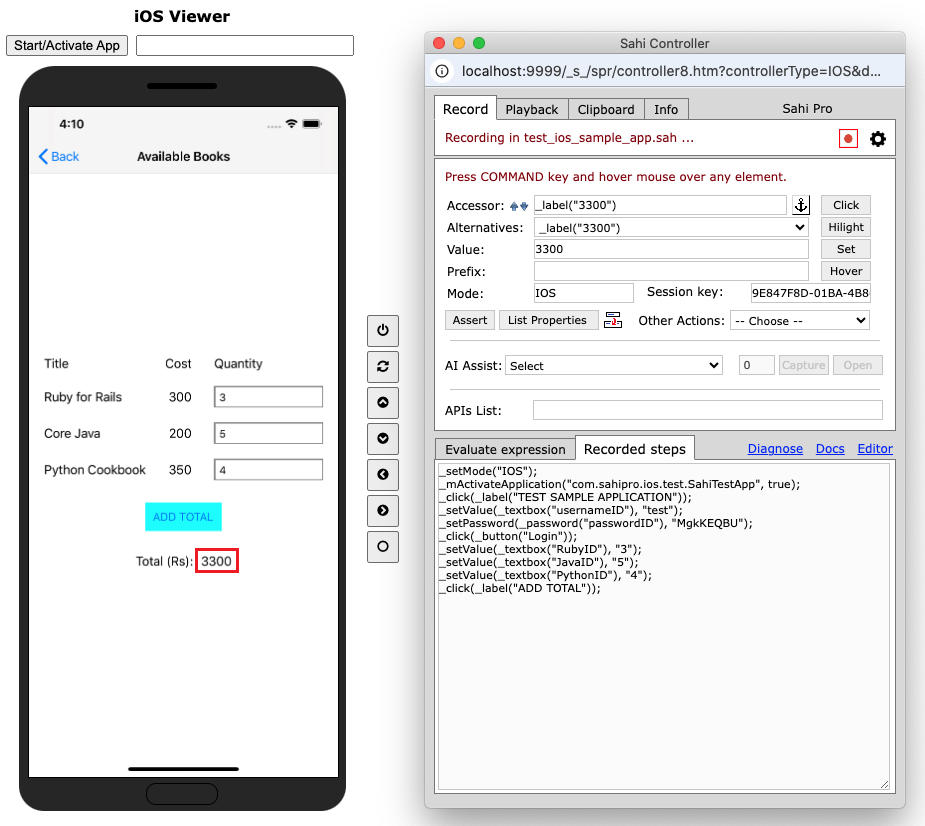Click the Ruby for Rails quantity field
Screen dimensions: 925x826
coord(268,397)
